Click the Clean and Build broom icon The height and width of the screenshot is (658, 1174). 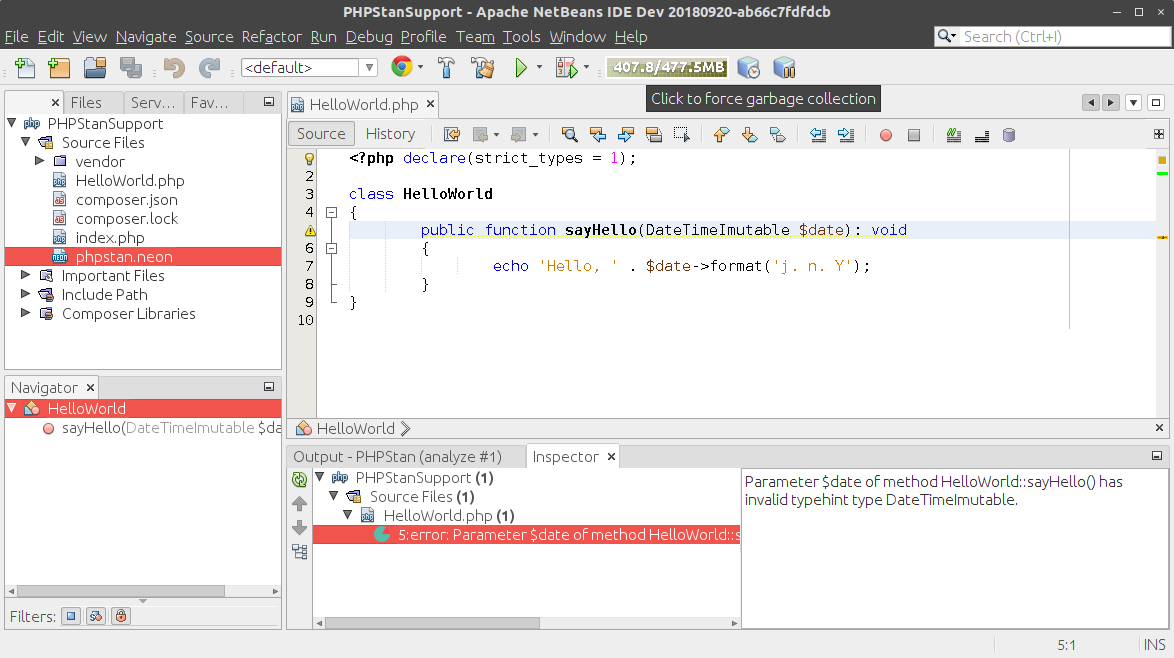(x=483, y=68)
